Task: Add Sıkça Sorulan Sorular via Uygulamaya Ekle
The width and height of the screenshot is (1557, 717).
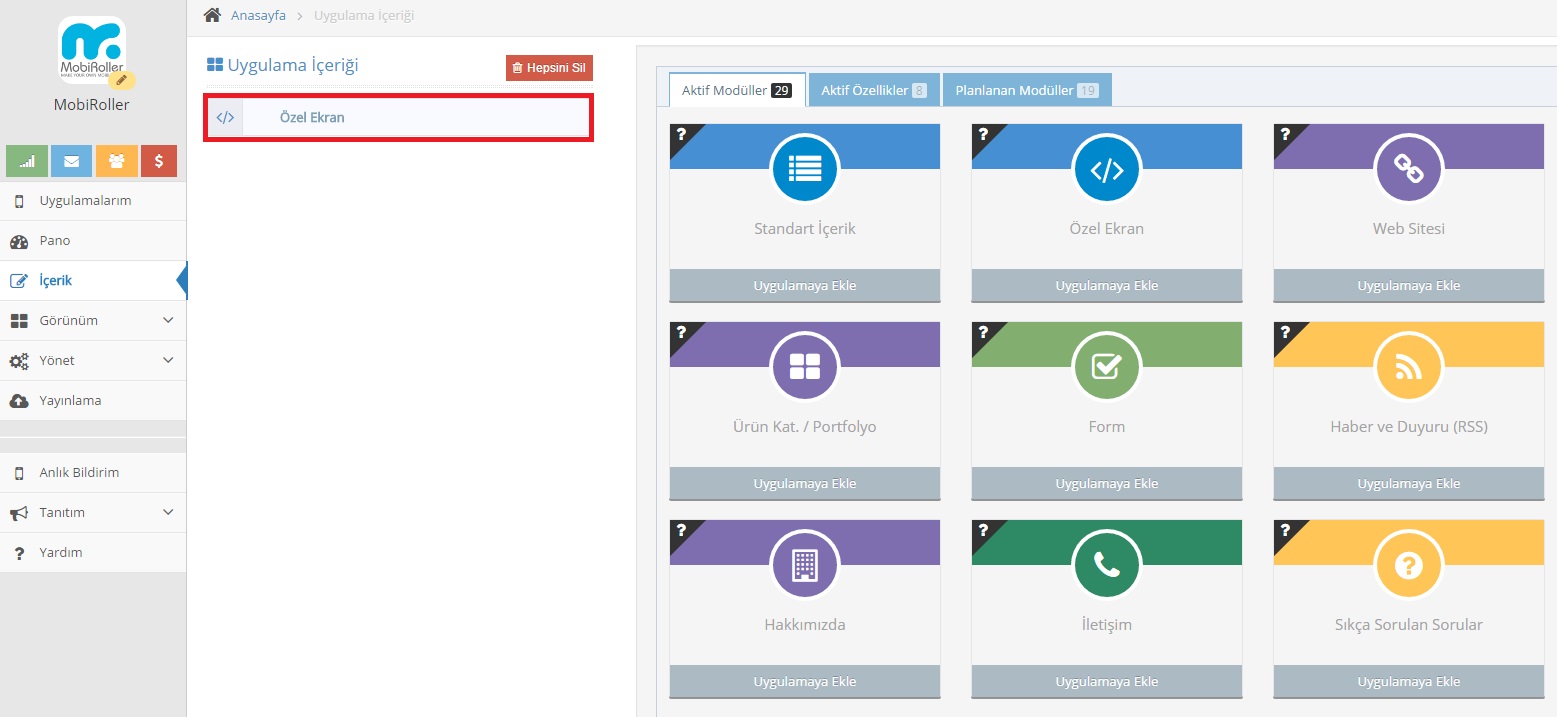Action: pos(1409,681)
